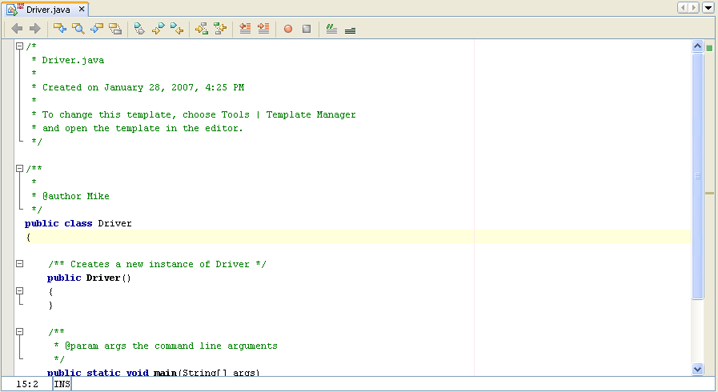Click the second shift line indent icon
Screen dimensions: 718x392
pyautogui.click(x=263, y=29)
